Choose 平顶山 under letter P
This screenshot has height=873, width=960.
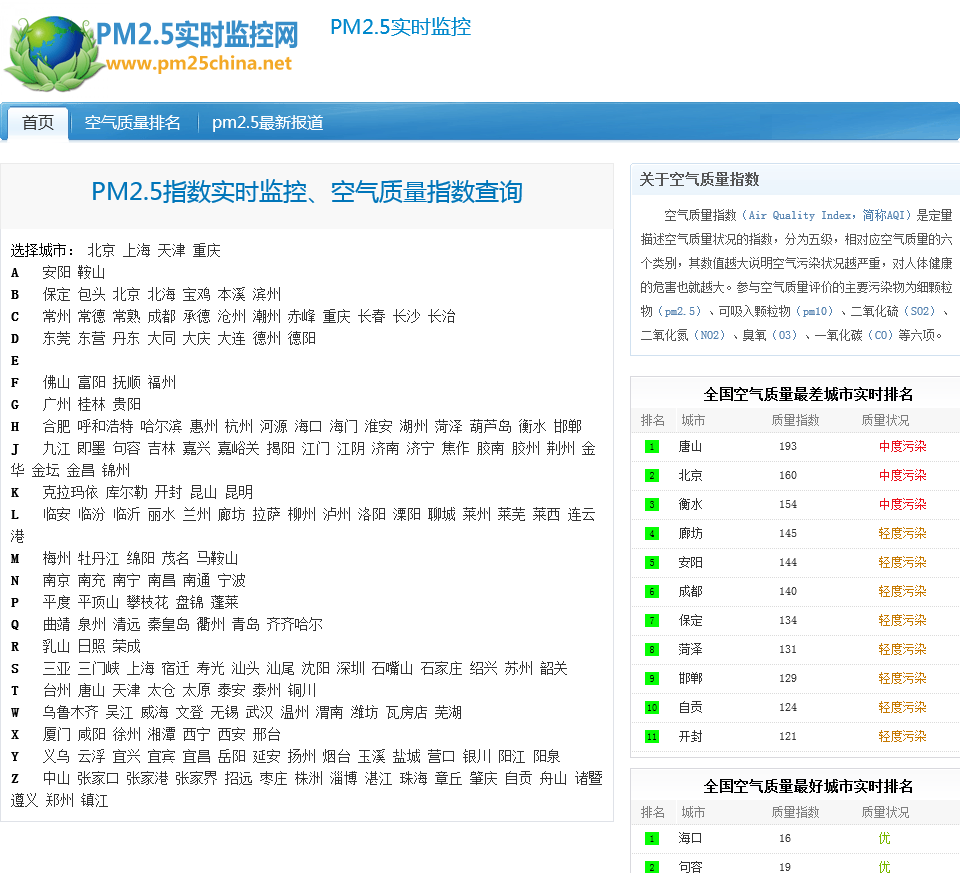pos(98,603)
